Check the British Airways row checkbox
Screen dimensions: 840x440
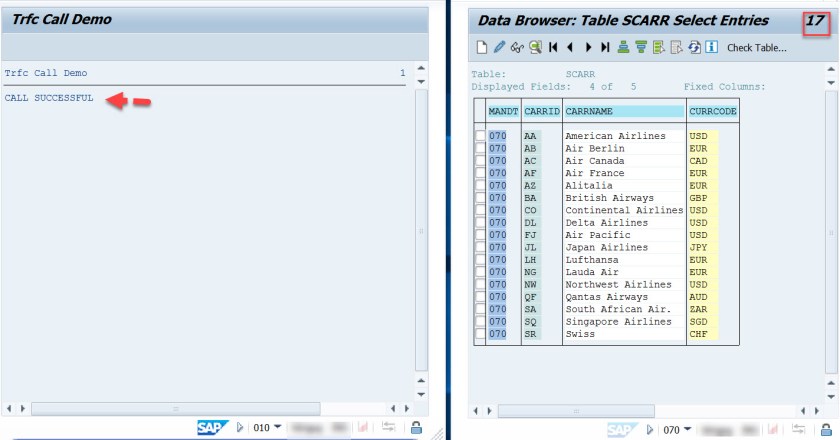[480, 198]
